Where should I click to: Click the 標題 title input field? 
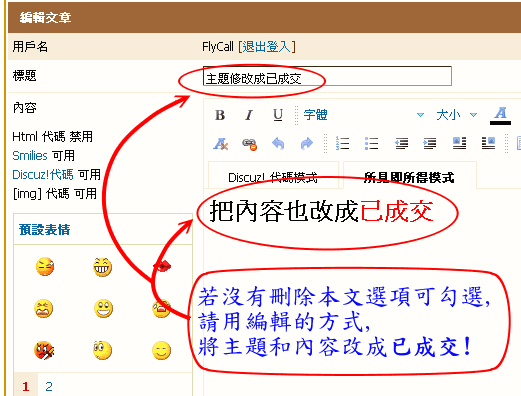[327, 76]
